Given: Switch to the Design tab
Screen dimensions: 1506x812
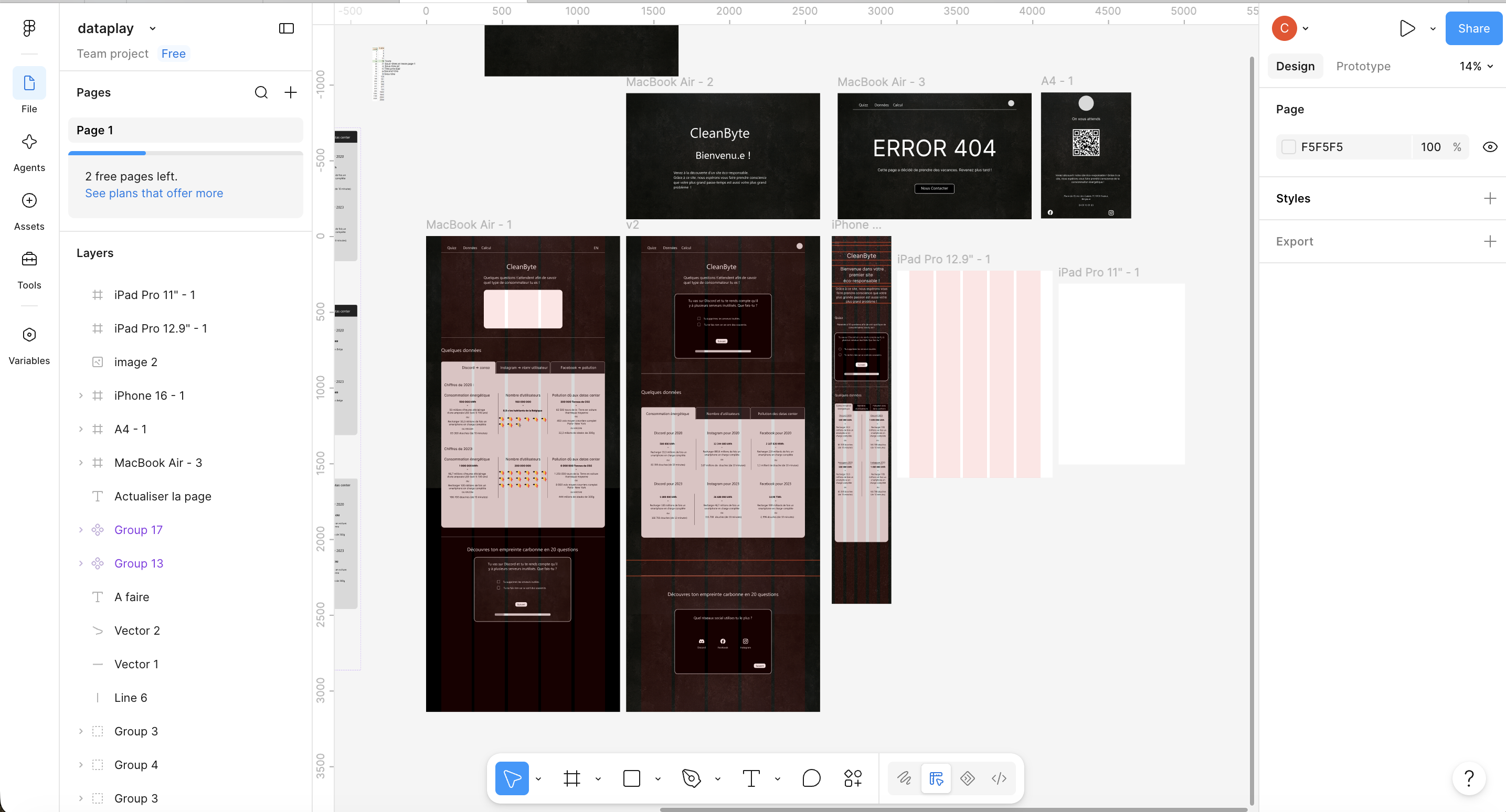Looking at the screenshot, I should coord(1295,66).
